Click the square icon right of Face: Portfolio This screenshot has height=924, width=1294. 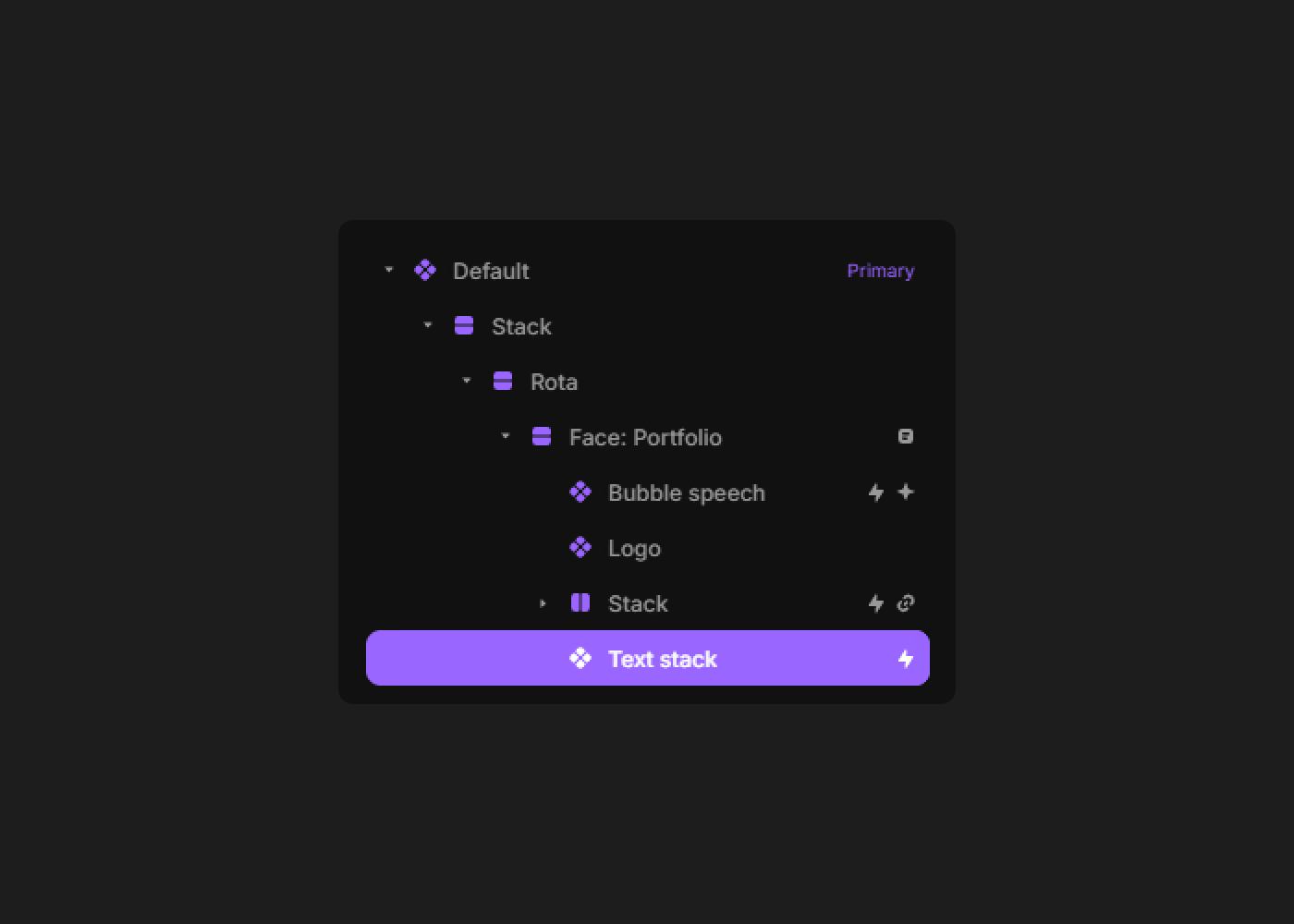coord(906,437)
